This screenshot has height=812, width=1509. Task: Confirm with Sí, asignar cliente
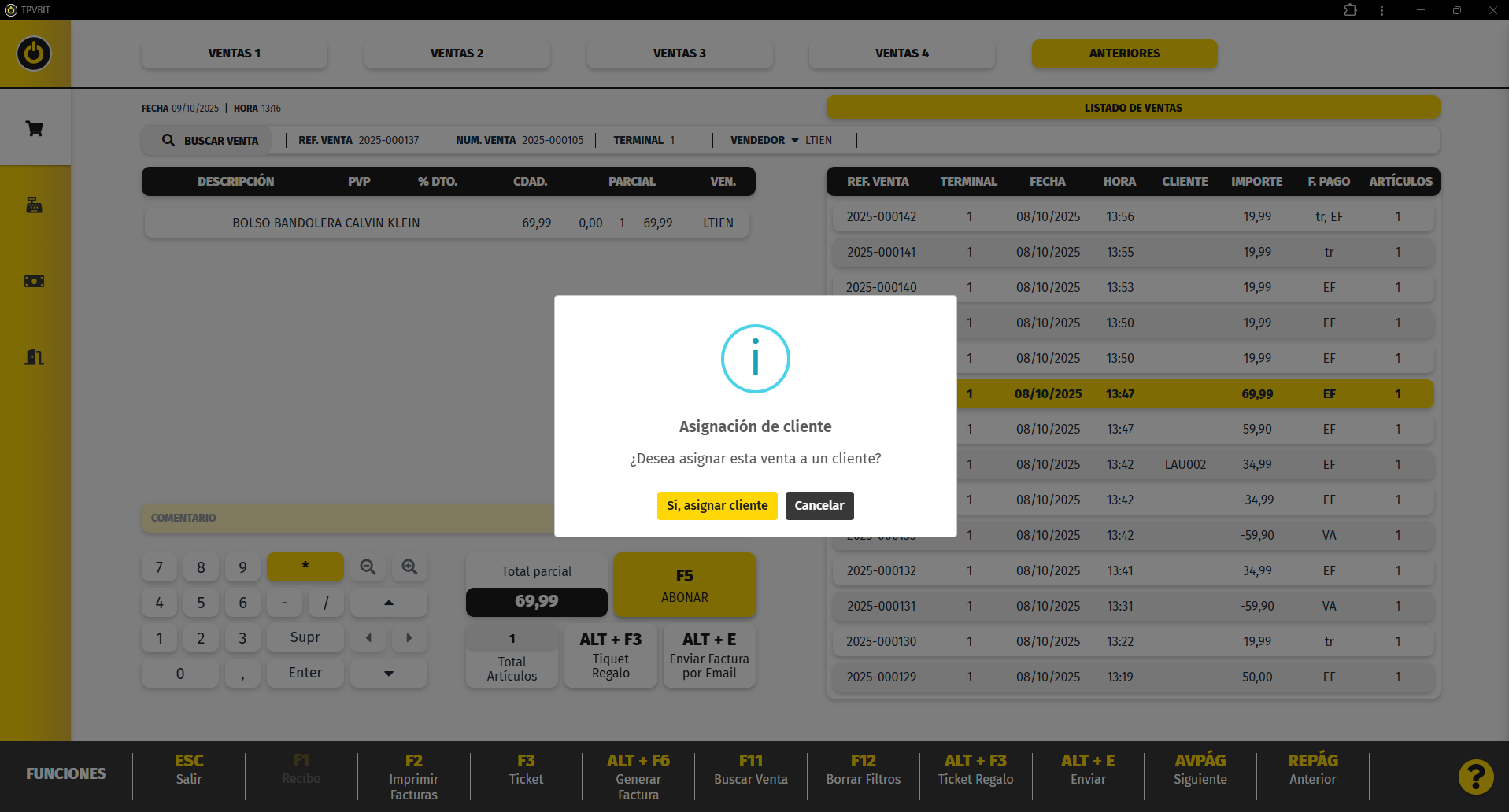point(716,506)
